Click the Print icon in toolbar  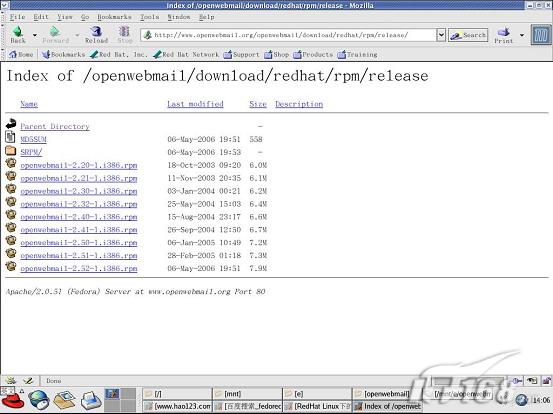click(x=503, y=32)
